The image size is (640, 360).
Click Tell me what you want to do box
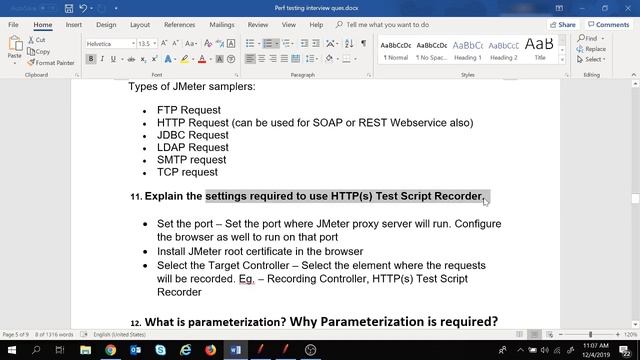click(x=382, y=24)
